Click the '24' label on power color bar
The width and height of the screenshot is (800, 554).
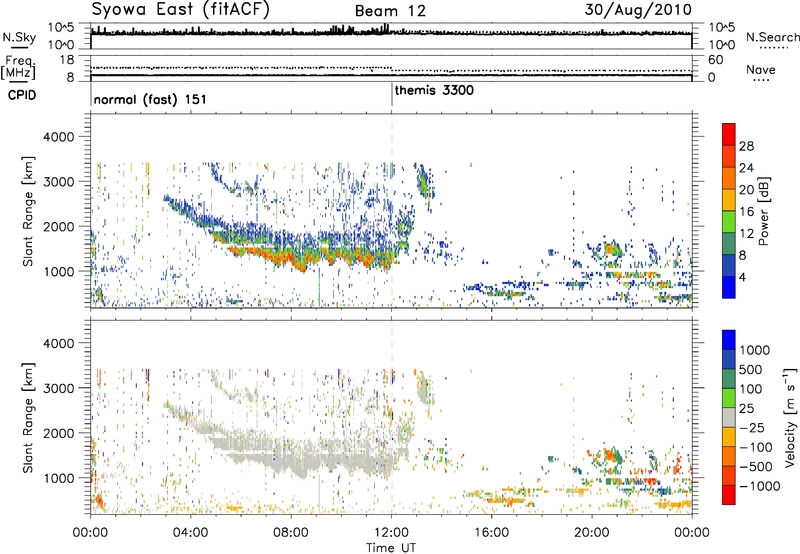point(746,168)
